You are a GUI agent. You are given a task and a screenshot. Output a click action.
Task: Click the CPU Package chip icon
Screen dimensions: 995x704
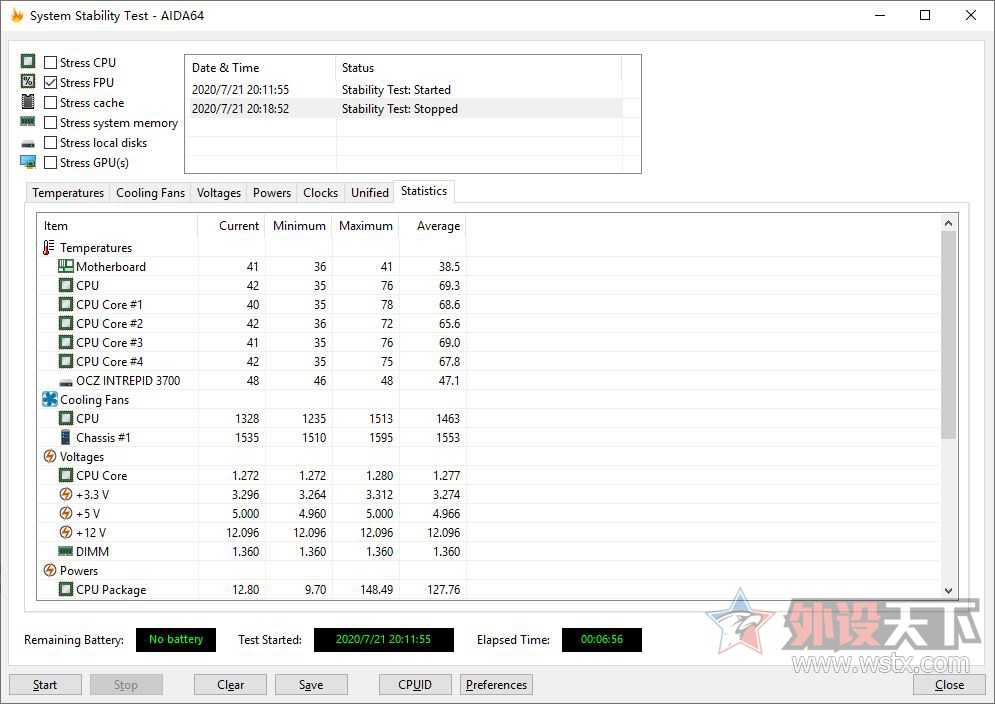tap(66, 590)
